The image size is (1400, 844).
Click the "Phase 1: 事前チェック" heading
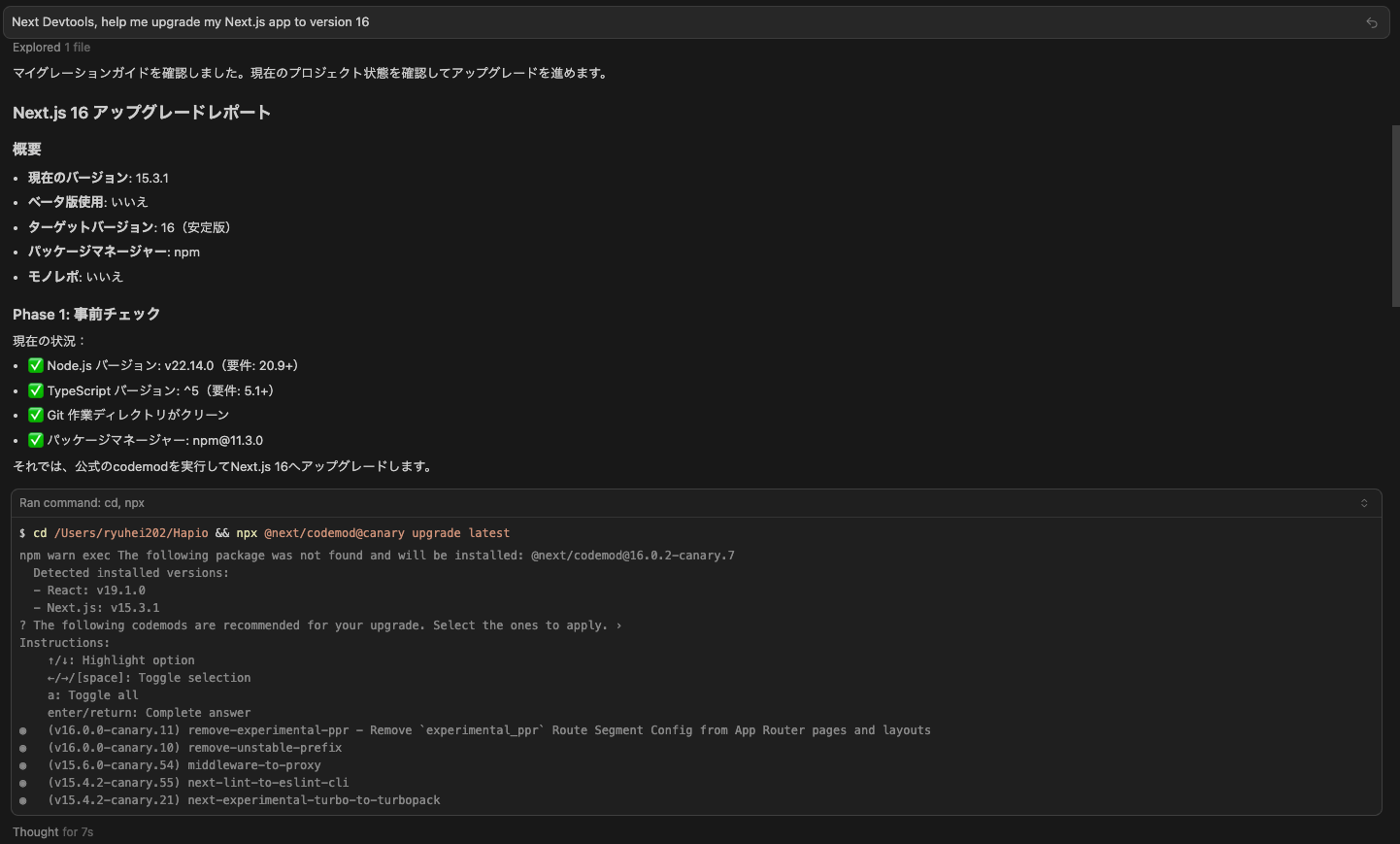[86, 315]
